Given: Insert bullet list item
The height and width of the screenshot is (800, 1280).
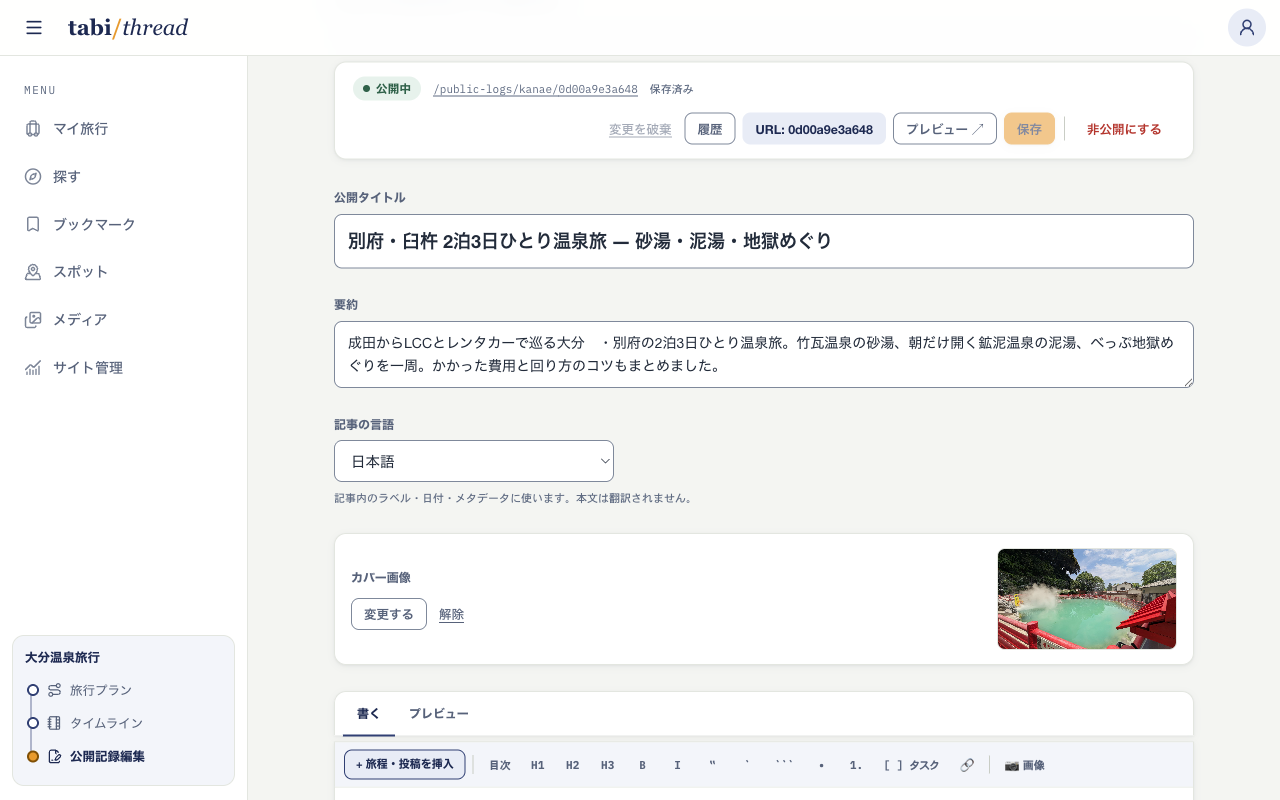Looking at the screenshot, I should (821, 765).
